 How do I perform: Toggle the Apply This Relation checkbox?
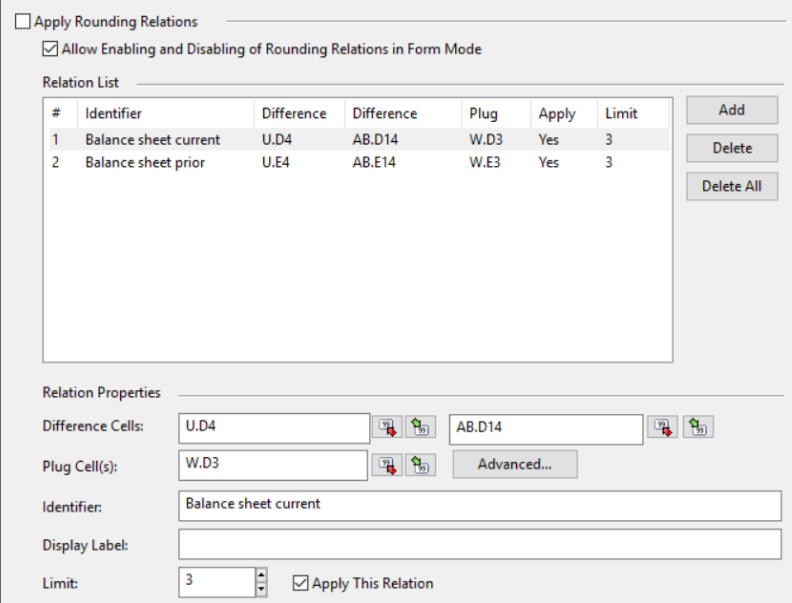click(301, 583)
